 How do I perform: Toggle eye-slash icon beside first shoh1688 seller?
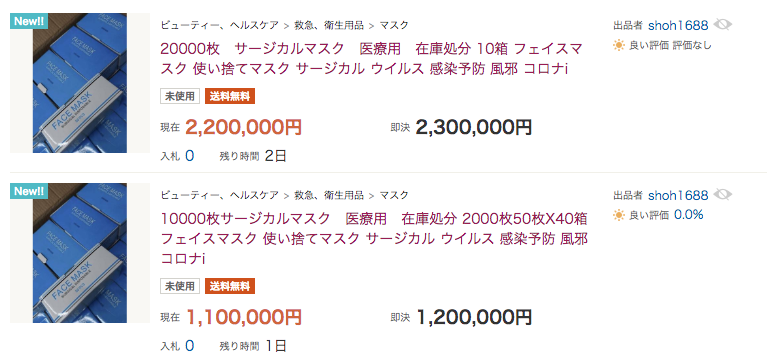[722, 25]
